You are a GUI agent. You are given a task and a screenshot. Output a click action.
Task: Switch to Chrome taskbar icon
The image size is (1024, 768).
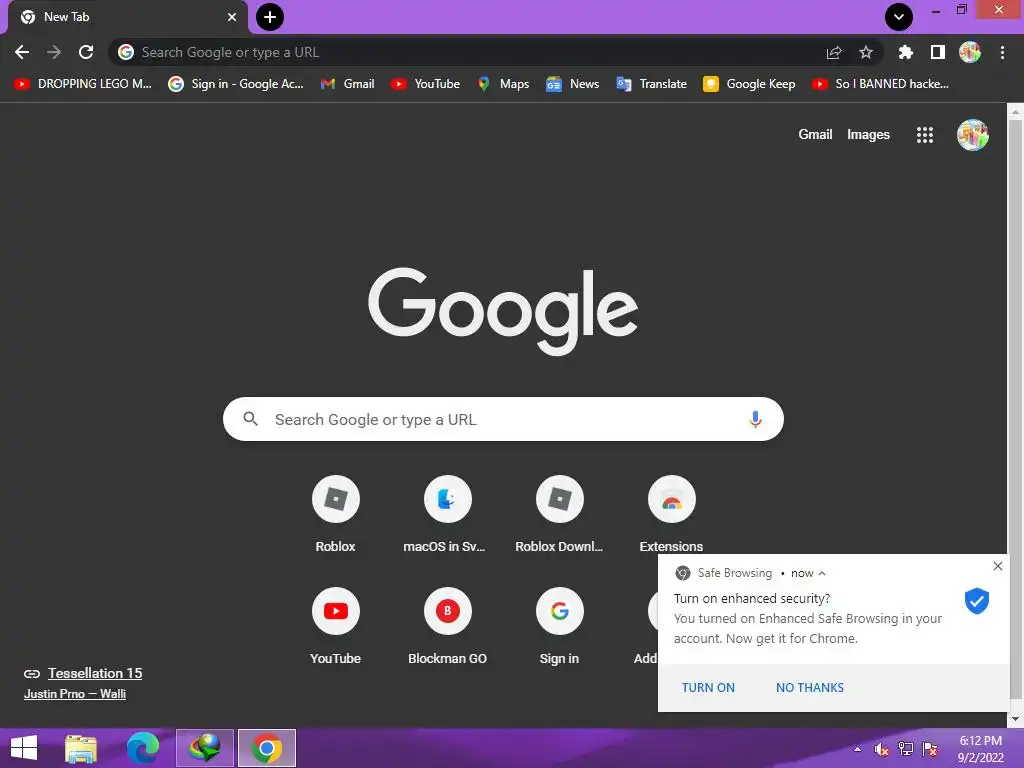pos(266,748)
